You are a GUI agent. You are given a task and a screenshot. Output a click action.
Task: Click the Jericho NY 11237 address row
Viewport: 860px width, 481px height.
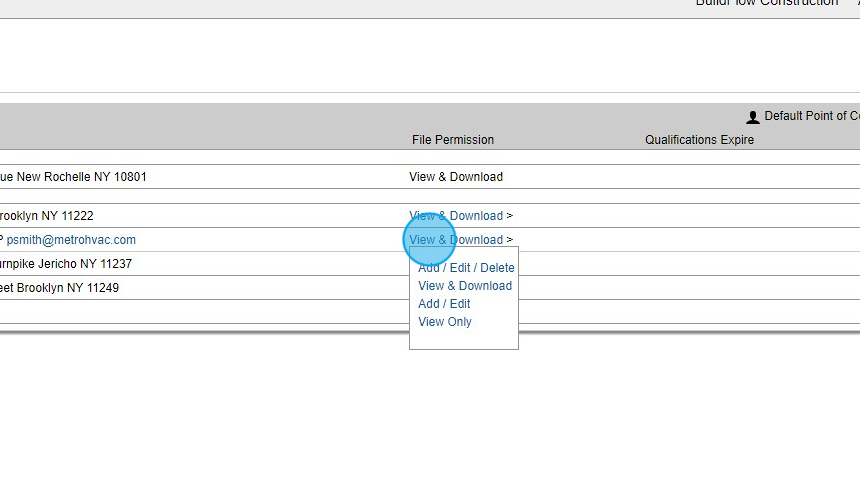[x=66, y=264]
